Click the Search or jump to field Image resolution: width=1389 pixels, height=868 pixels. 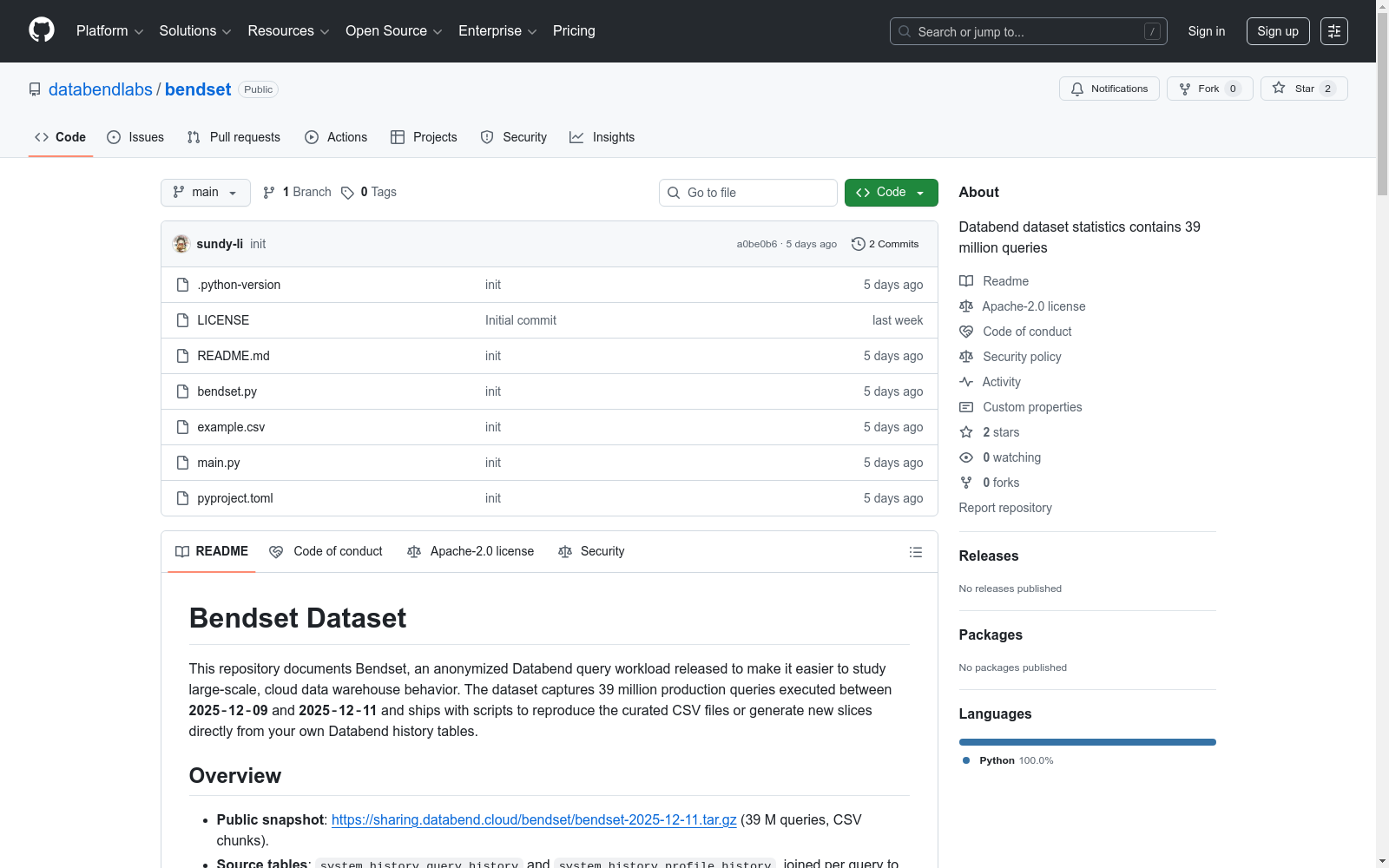[x=1029, y=31]
